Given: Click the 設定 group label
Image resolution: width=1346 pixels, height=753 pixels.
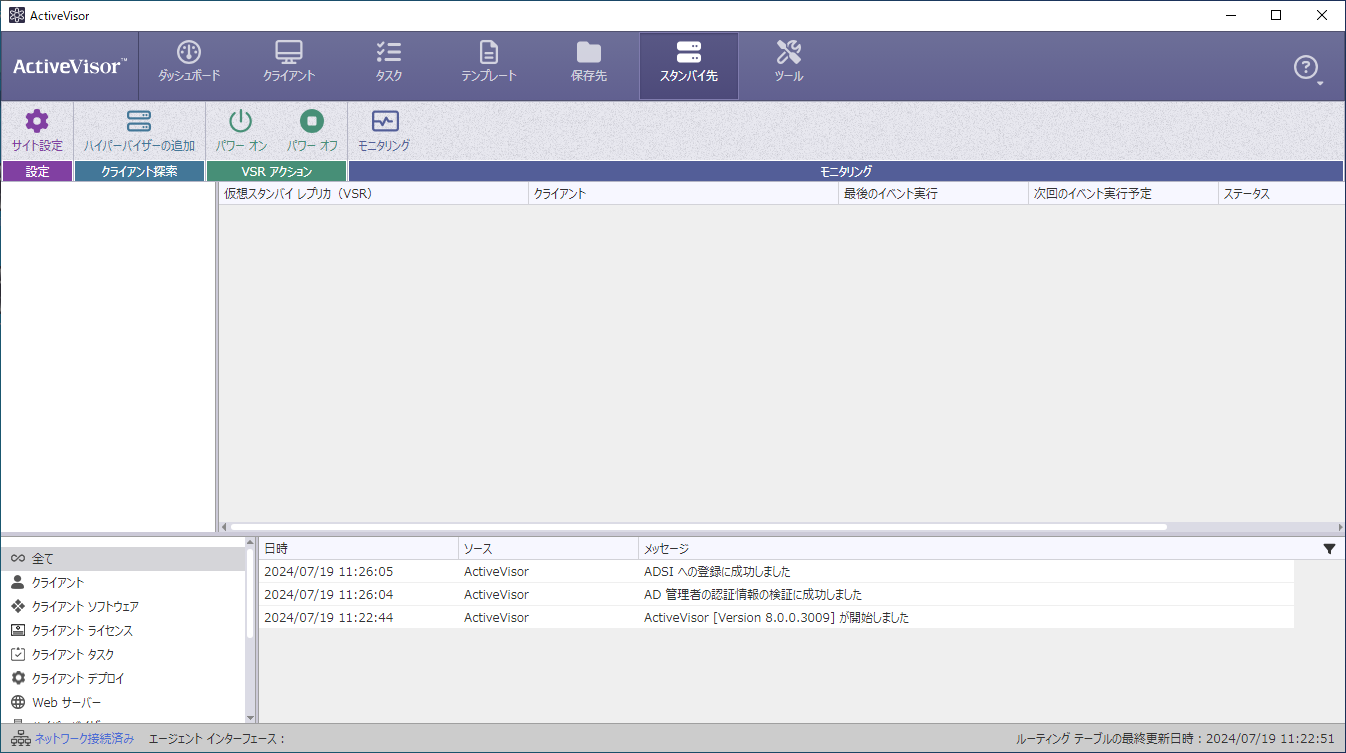Looking at the screenshot, I should pos(37,171).
